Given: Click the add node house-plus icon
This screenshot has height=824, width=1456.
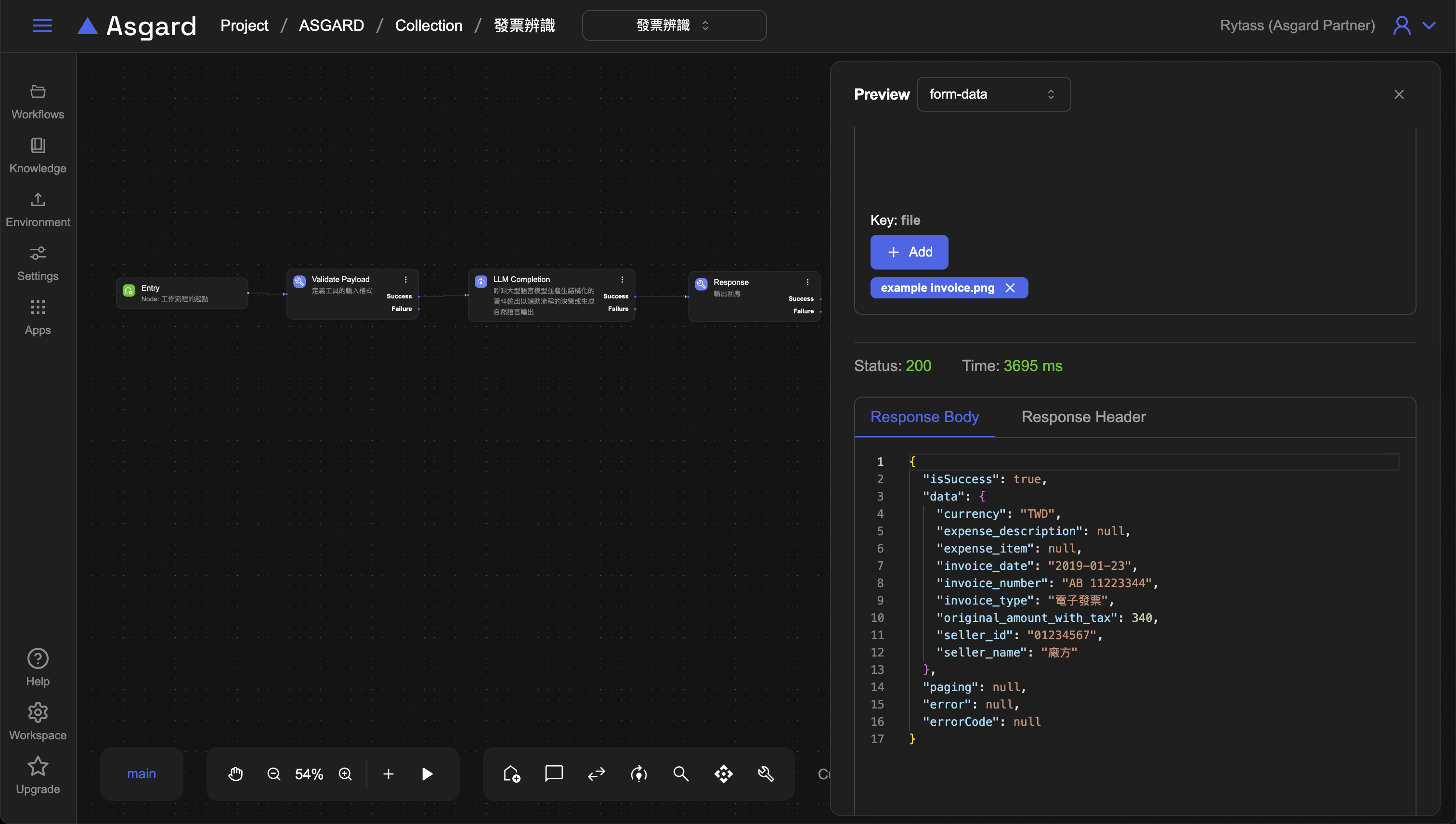Looking at the screenshot, I should tap(512, 773).
